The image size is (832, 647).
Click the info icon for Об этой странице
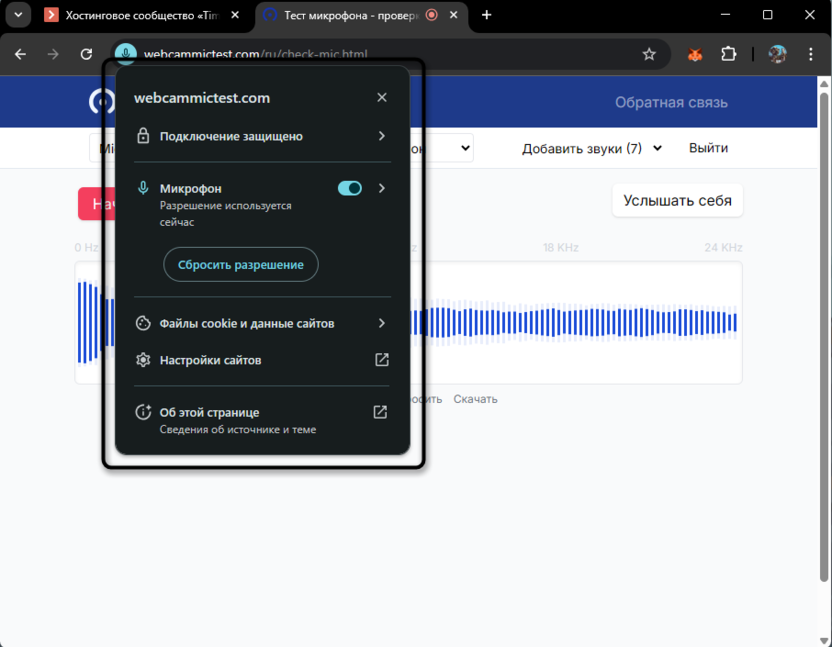pyautogui.click(x=143, y=412)
